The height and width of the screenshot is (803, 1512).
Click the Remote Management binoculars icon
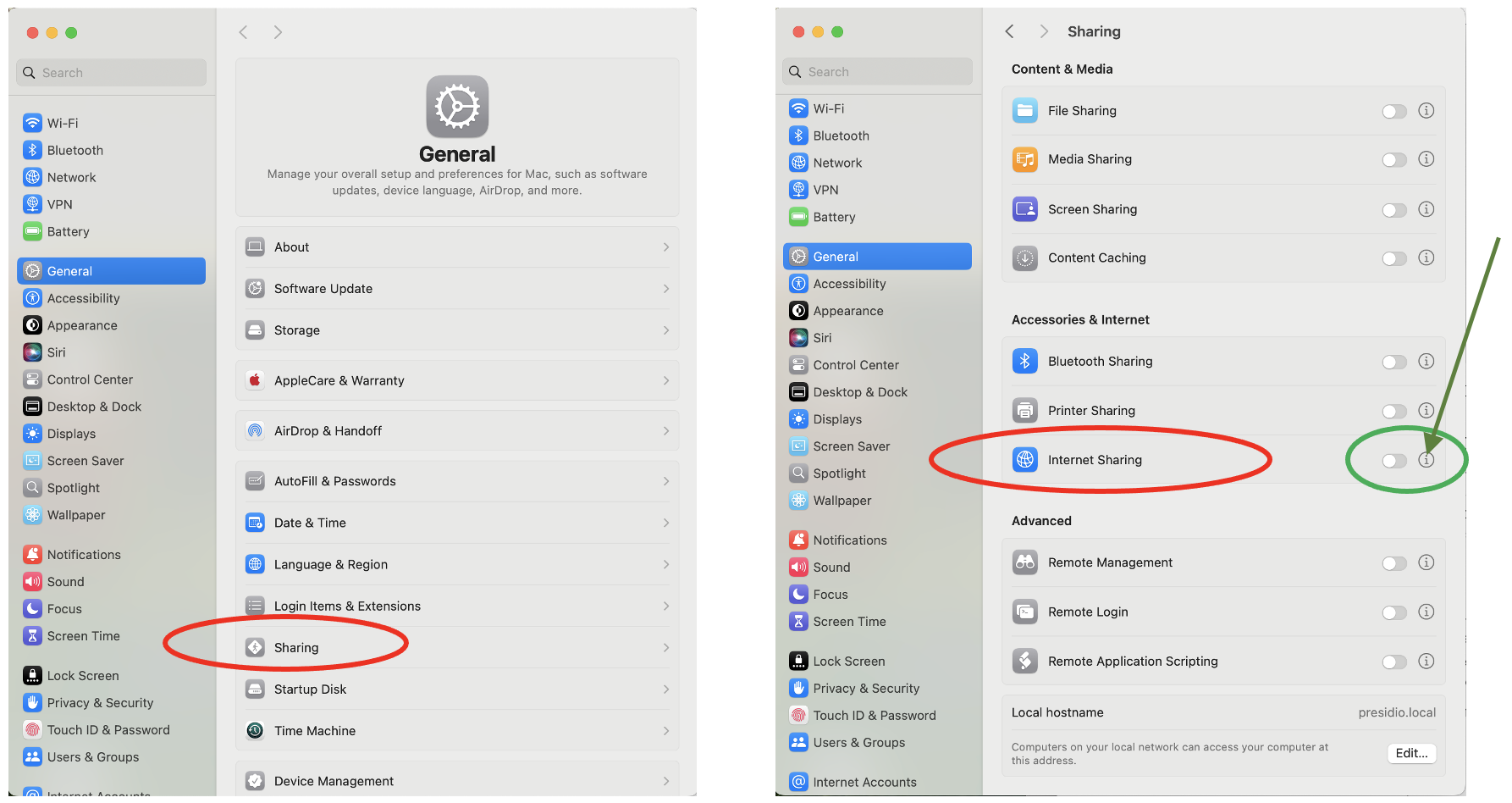pos(1025,562)
